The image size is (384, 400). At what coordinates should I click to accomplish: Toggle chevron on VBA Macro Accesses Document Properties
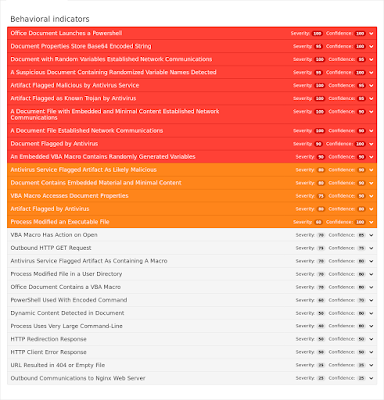click(371, 196)
